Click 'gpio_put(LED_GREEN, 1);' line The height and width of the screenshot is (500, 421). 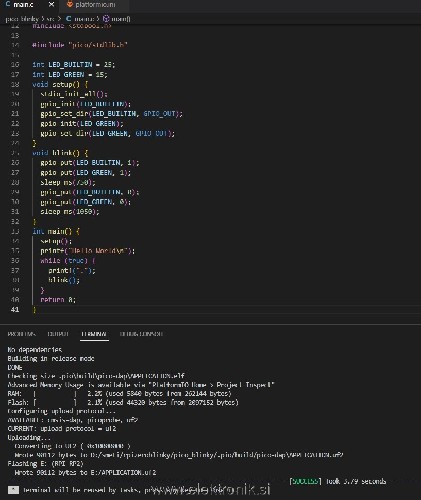pyautogui.click(x=86, y=173)
